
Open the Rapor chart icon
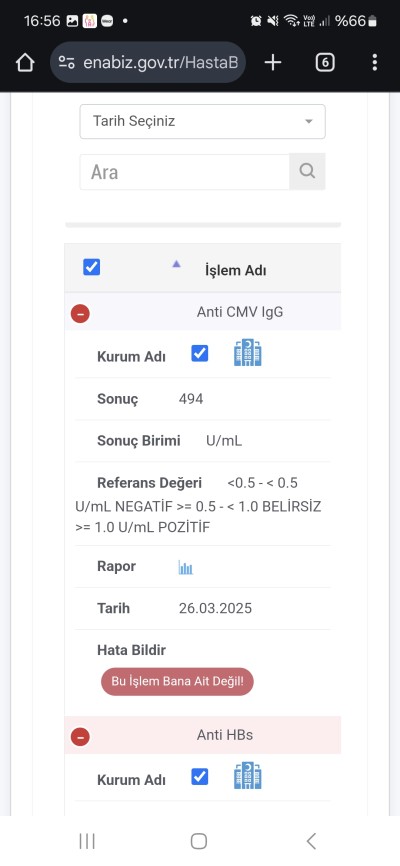(x=186, y=567)
